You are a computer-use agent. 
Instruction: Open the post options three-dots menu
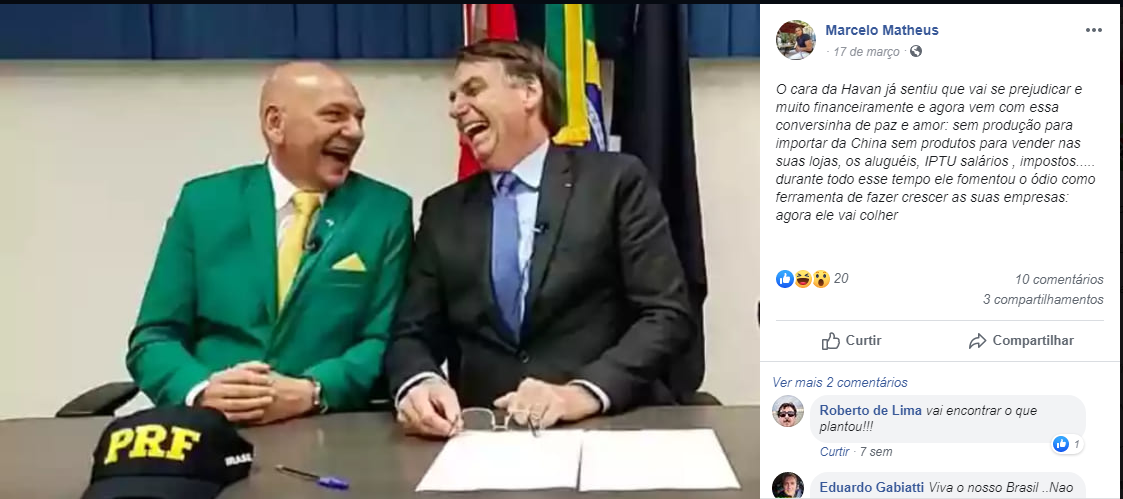click(x=1094, y=30)
